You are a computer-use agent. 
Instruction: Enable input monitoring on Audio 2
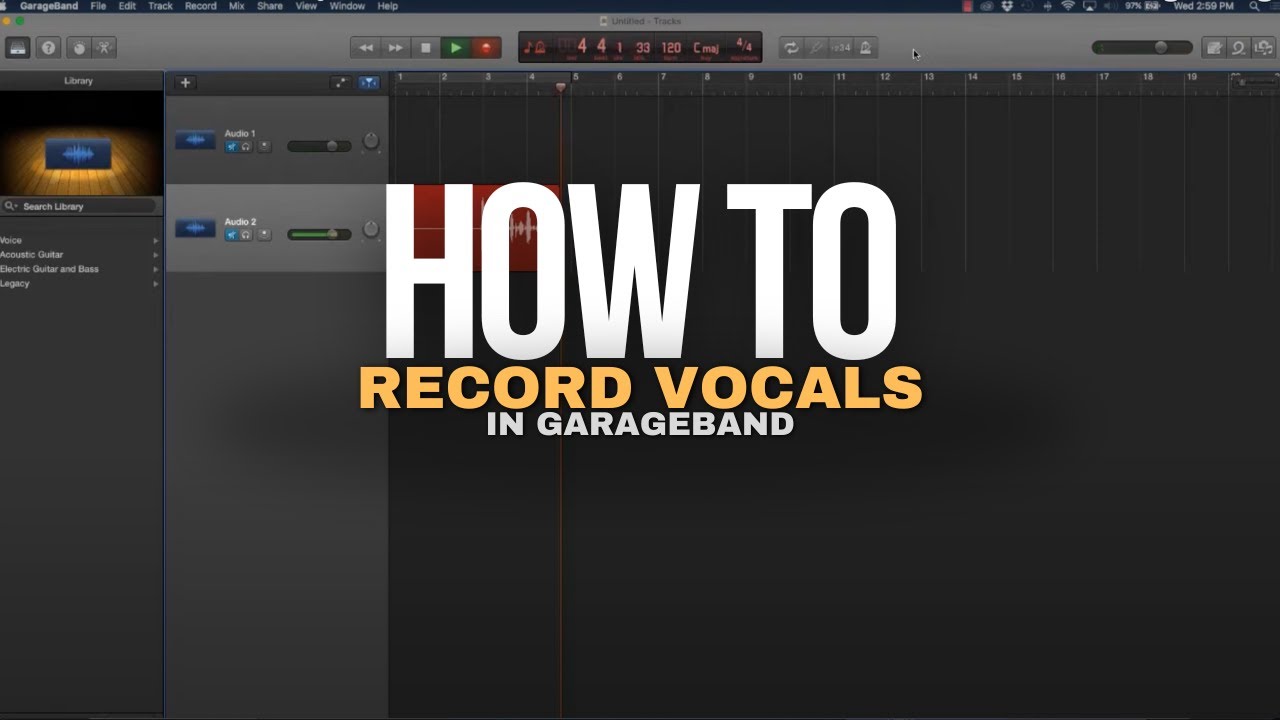tap(264, 234)
